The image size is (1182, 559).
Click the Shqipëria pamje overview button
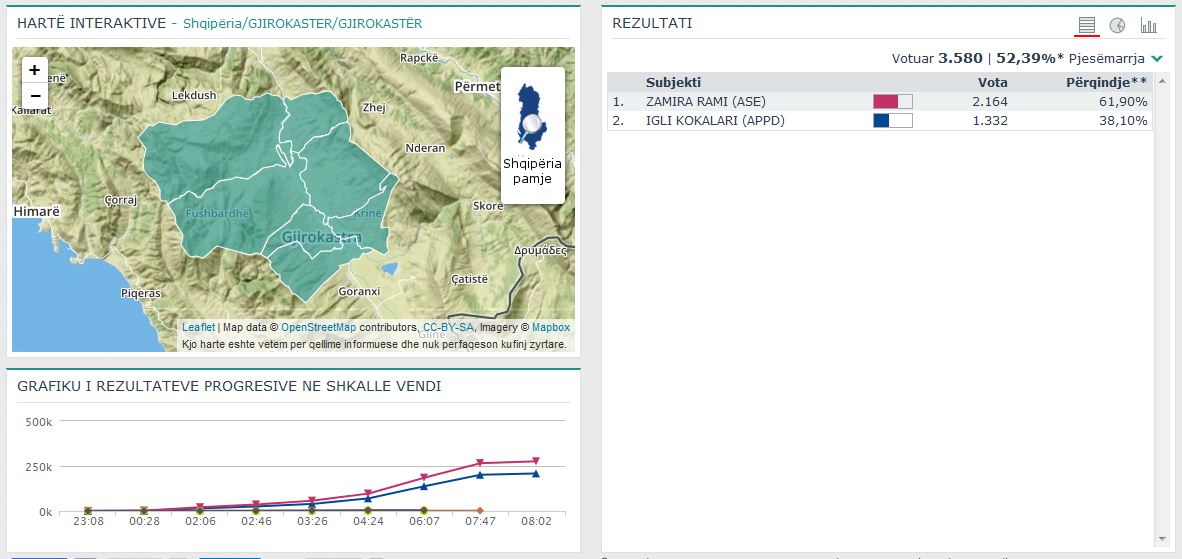pyautogui.click(x=532, y=171)
